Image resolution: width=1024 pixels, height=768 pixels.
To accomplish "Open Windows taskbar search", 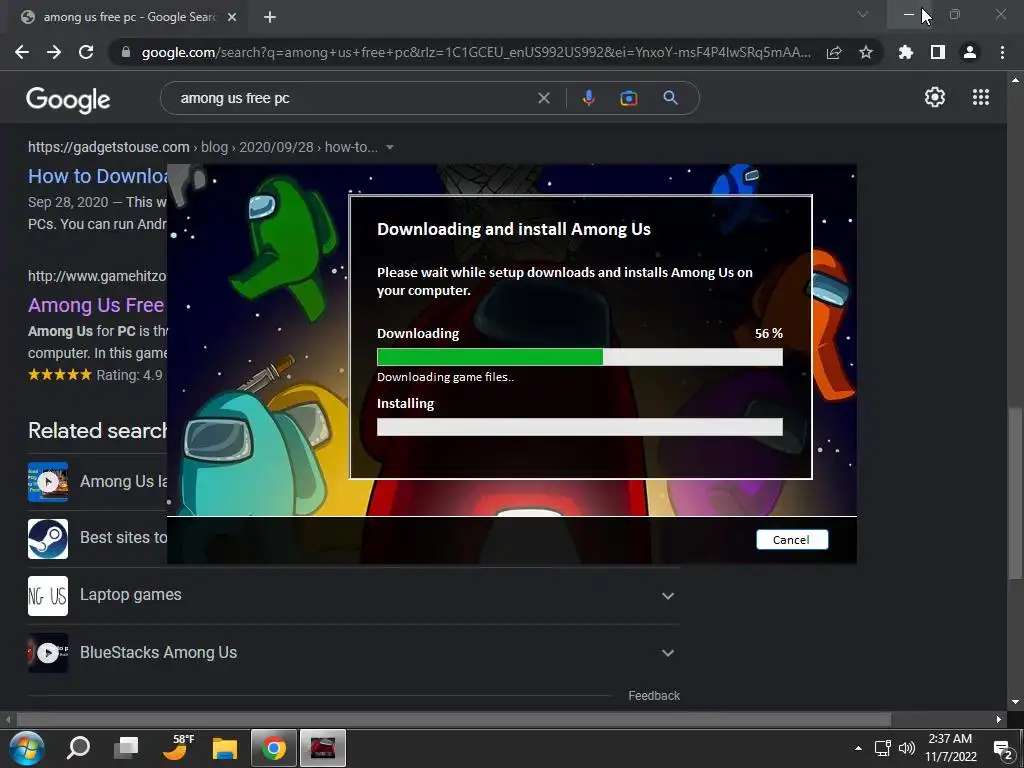I will tap(78, 748).
